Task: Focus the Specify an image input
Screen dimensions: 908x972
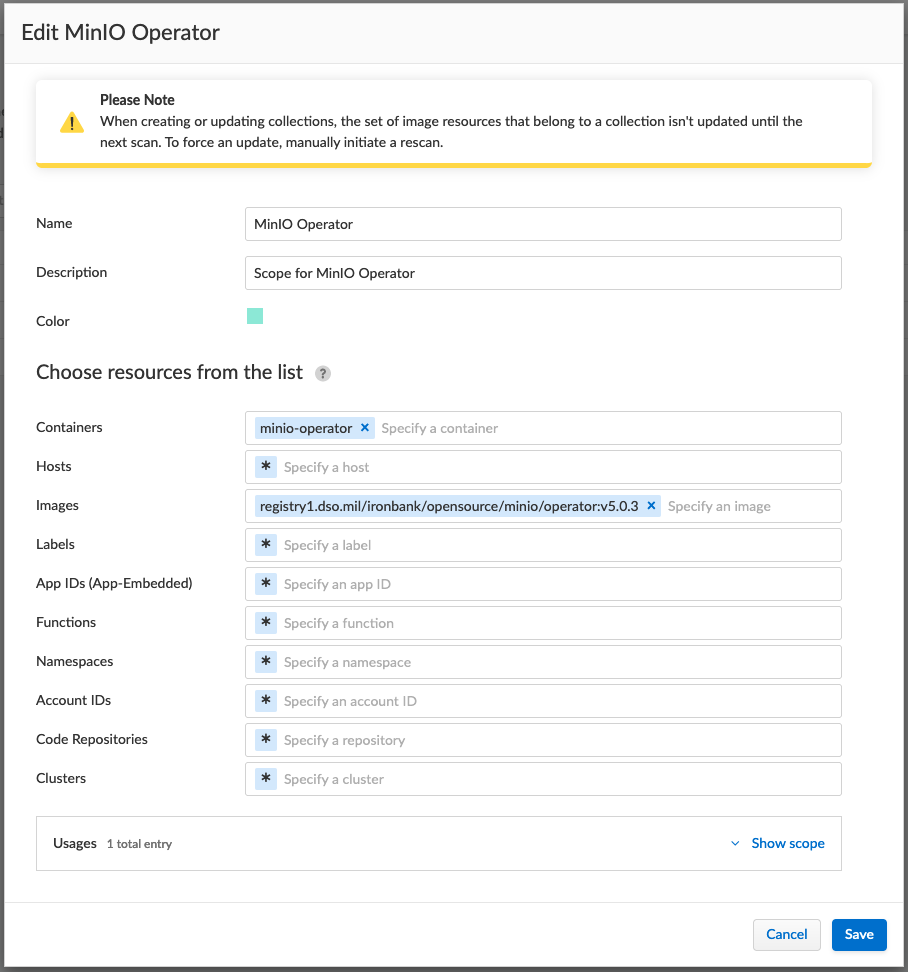Action: [x=750, y=506]
